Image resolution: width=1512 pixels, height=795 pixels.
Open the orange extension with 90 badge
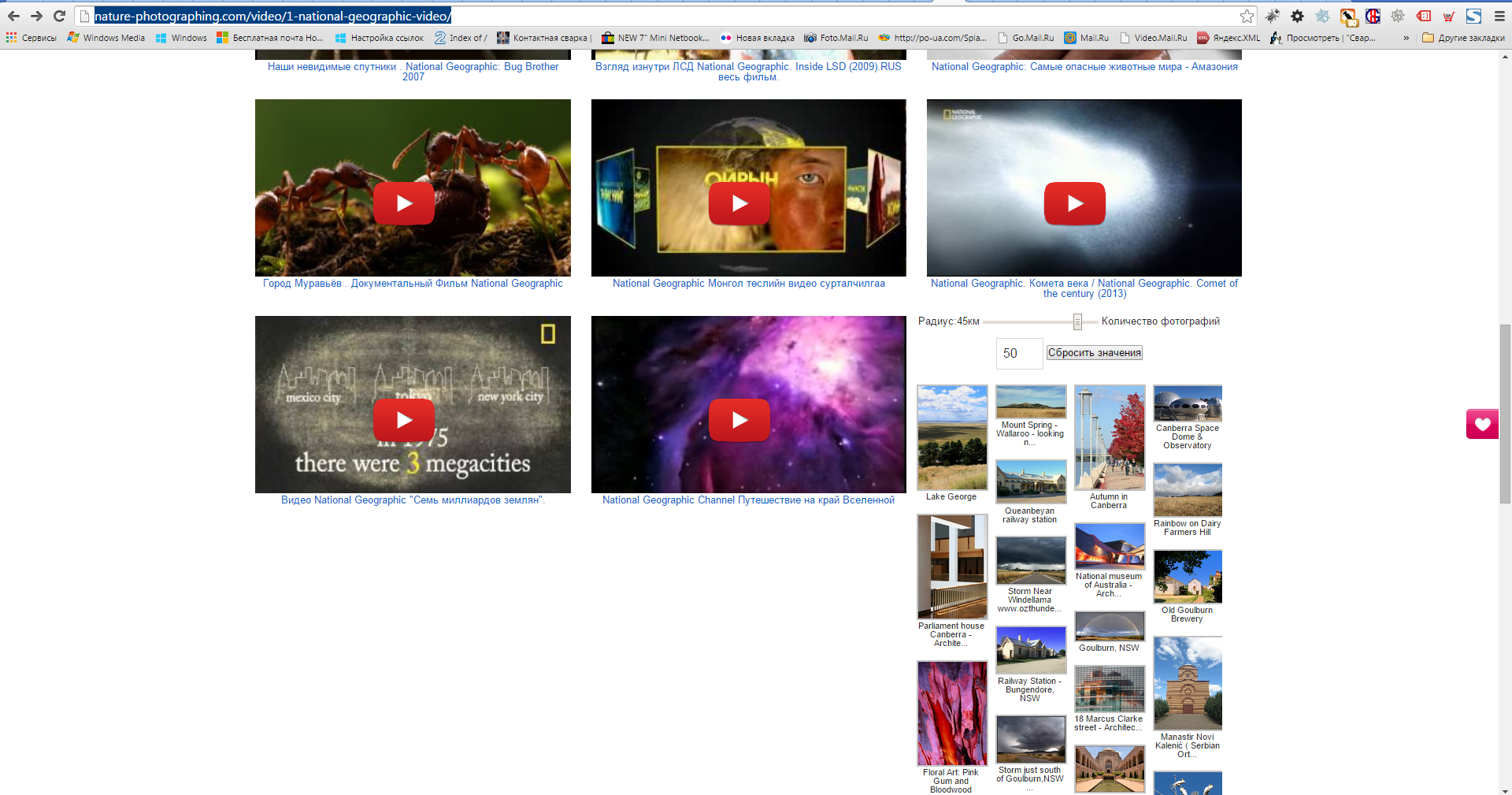[1348, 16]
